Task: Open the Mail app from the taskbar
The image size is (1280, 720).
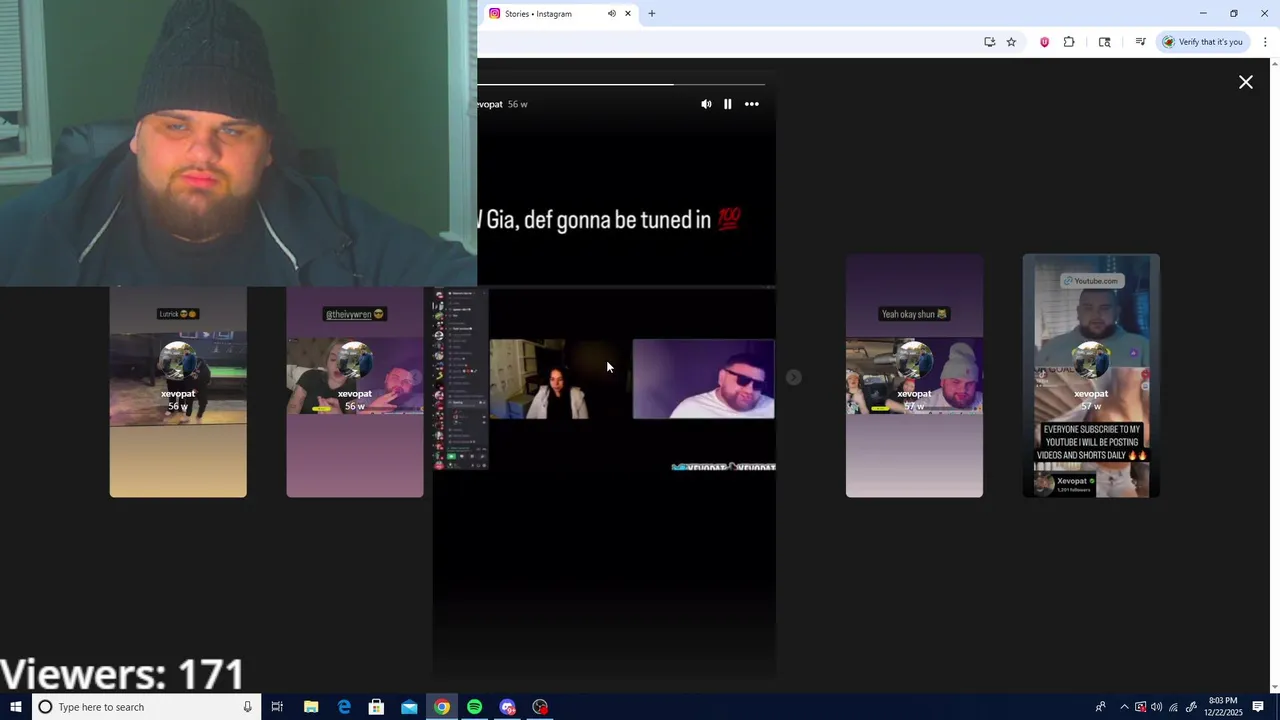Action: click(x=409, y=707)
